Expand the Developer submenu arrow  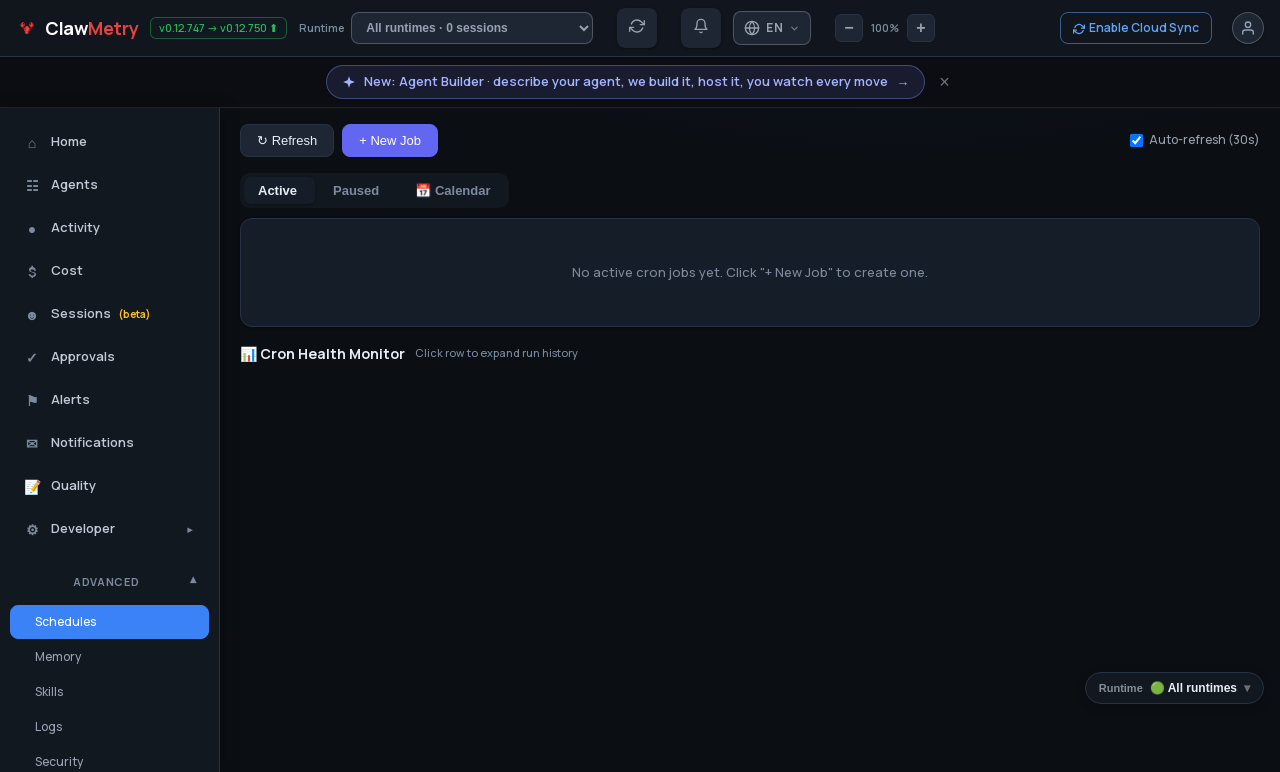coord(190,529)
